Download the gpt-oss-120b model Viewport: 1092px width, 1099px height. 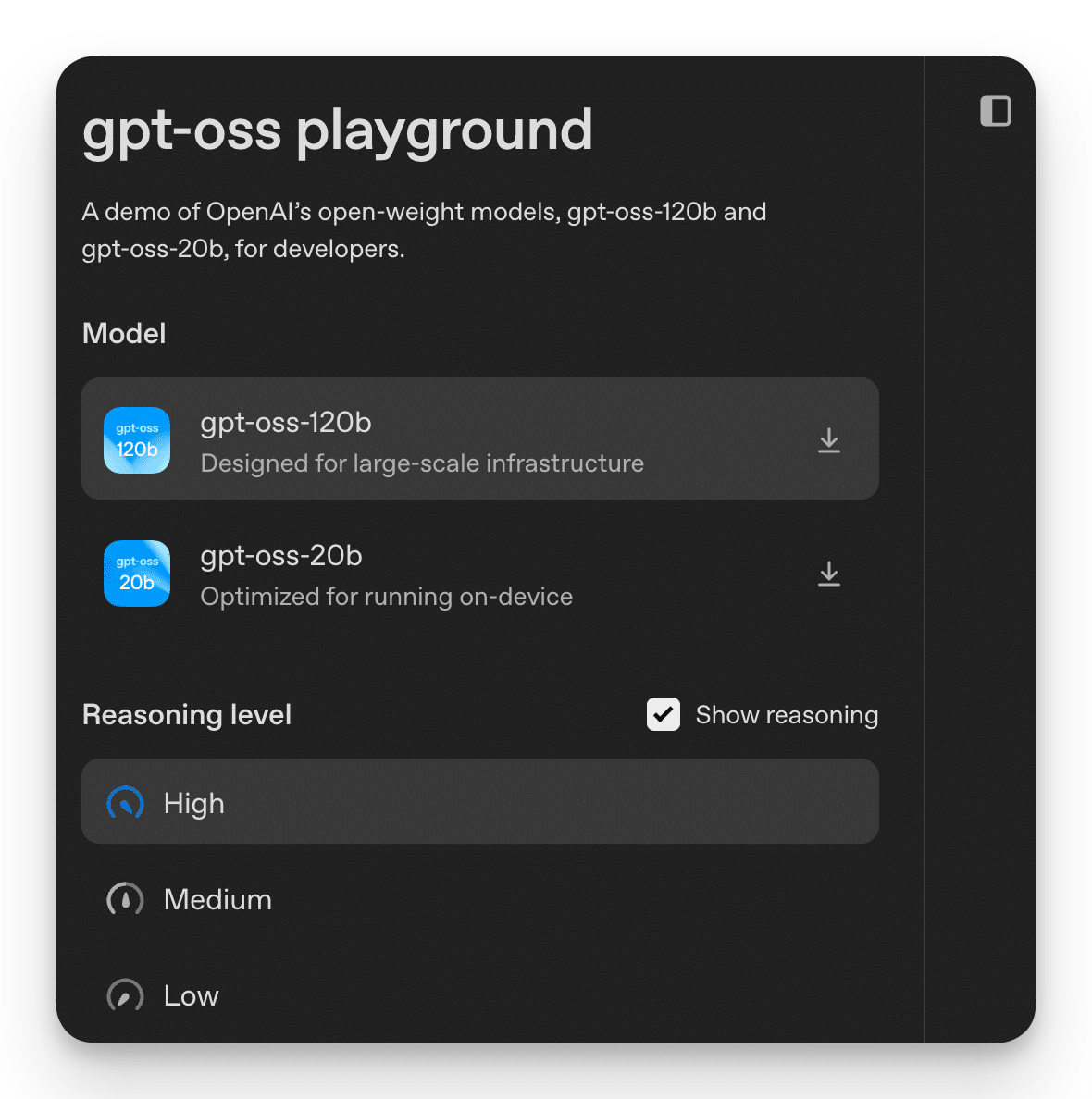click(x=828, y=440)
